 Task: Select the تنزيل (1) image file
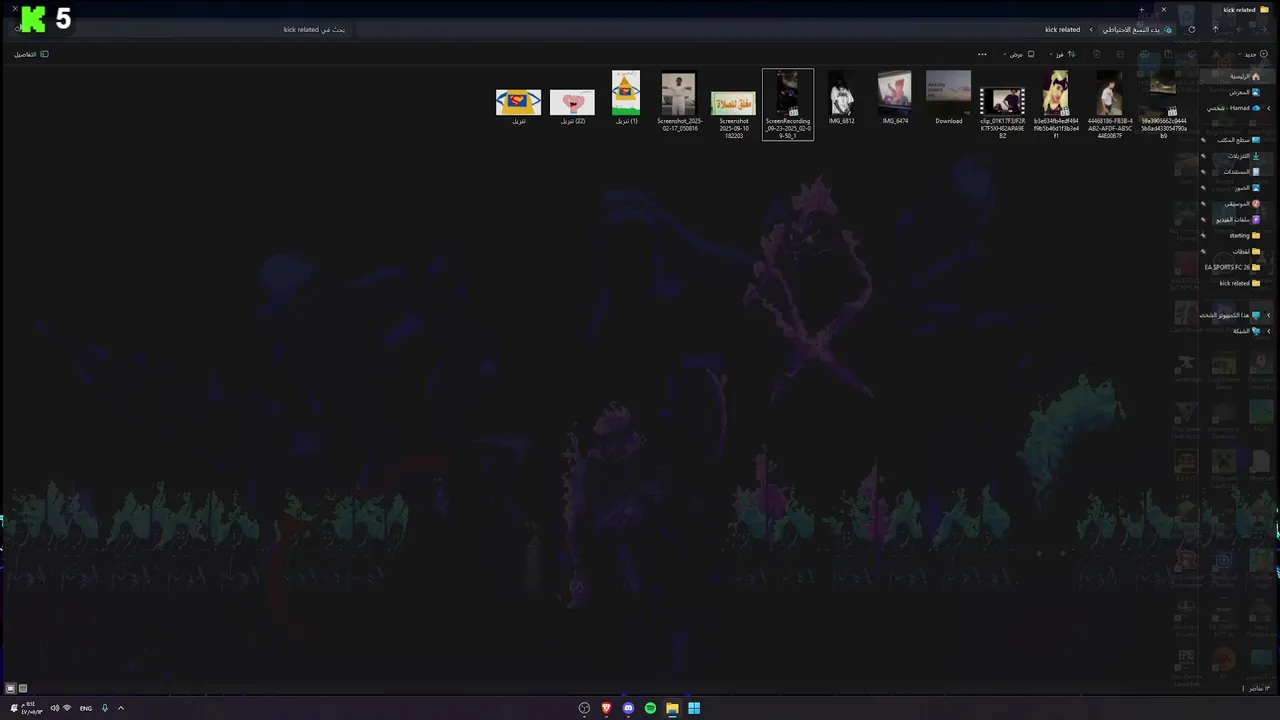pyautogui.click(x=626, y=98)
